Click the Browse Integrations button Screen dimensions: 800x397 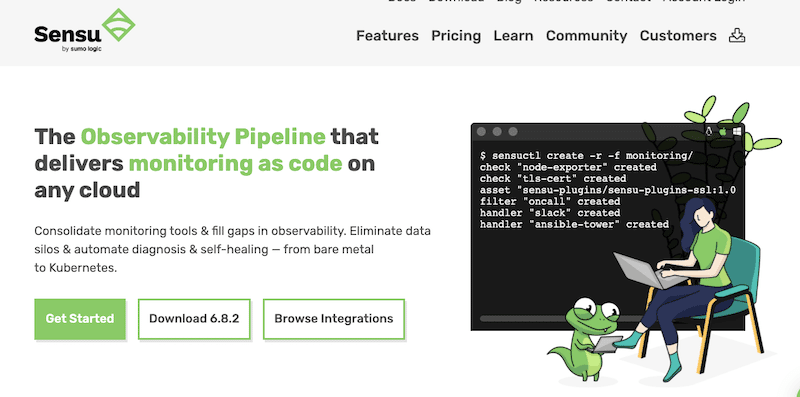click(334, 319)
